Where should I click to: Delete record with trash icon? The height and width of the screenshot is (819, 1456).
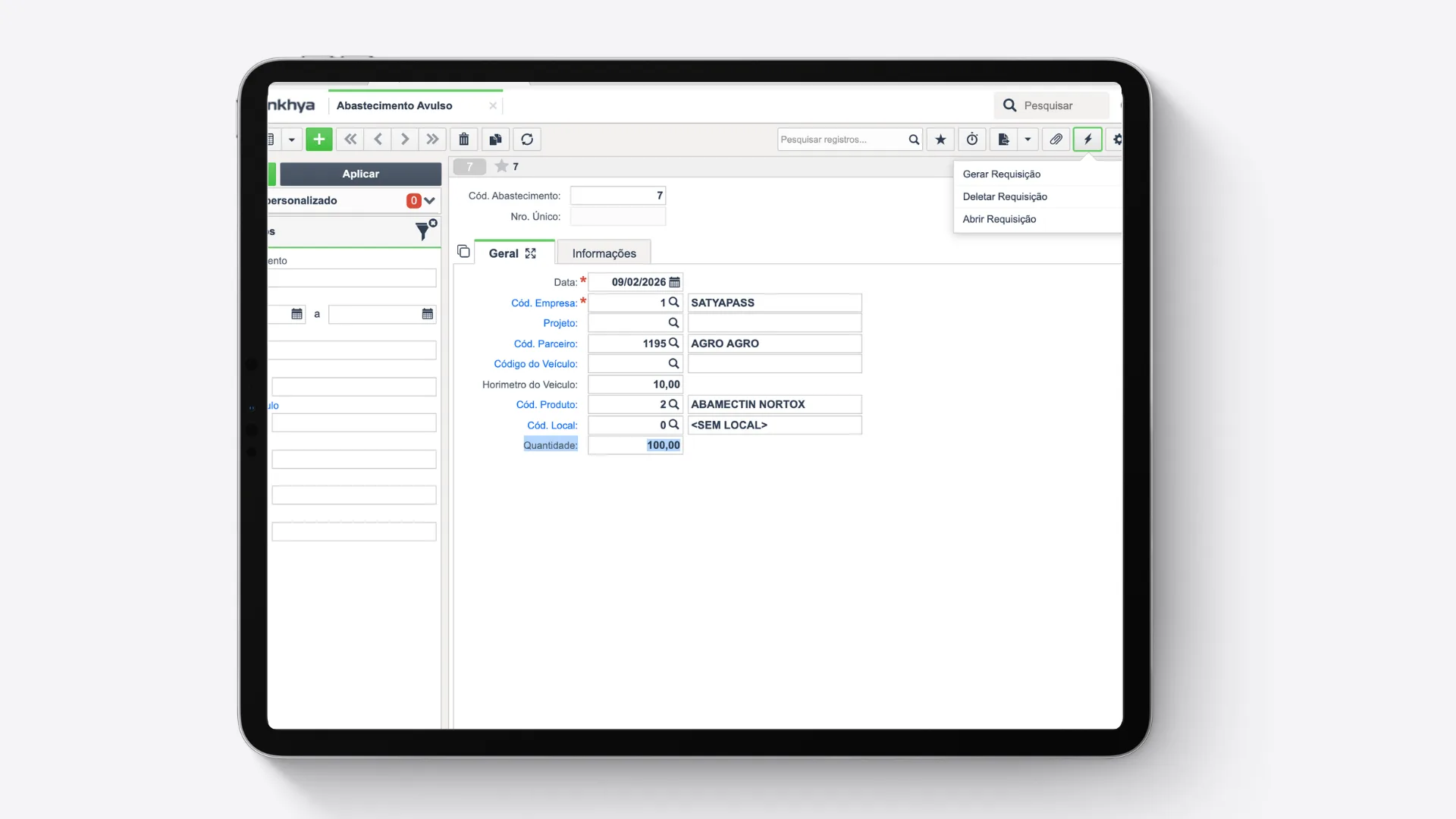[x=464, y=140]
